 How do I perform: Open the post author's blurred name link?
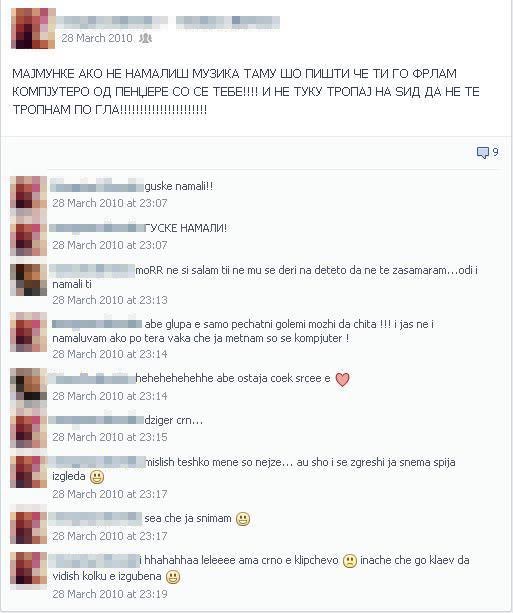(169, 22)
